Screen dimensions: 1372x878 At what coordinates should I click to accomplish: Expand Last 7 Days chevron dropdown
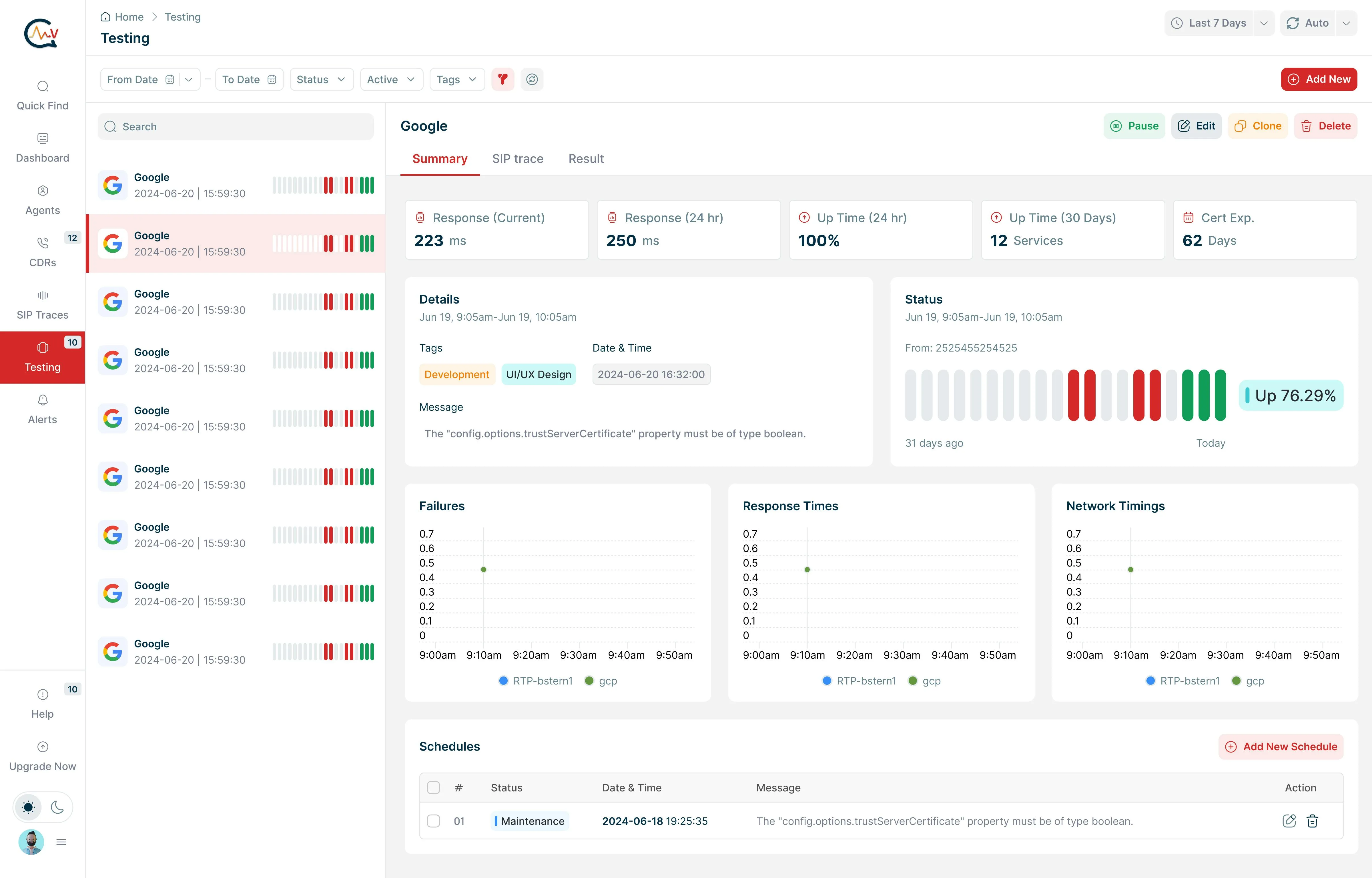[1264, 23]
